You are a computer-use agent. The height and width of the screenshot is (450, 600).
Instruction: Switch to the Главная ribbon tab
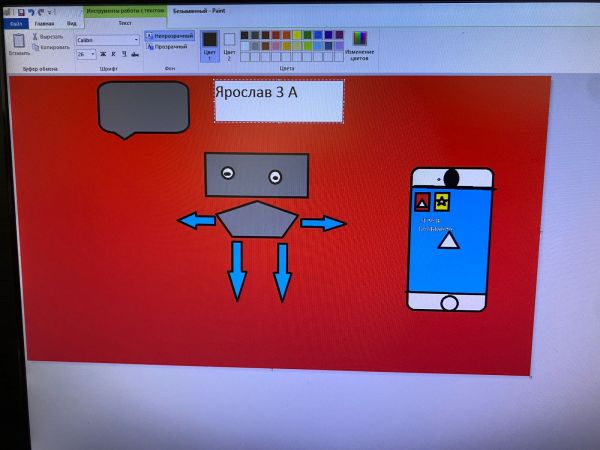point(45,22)
